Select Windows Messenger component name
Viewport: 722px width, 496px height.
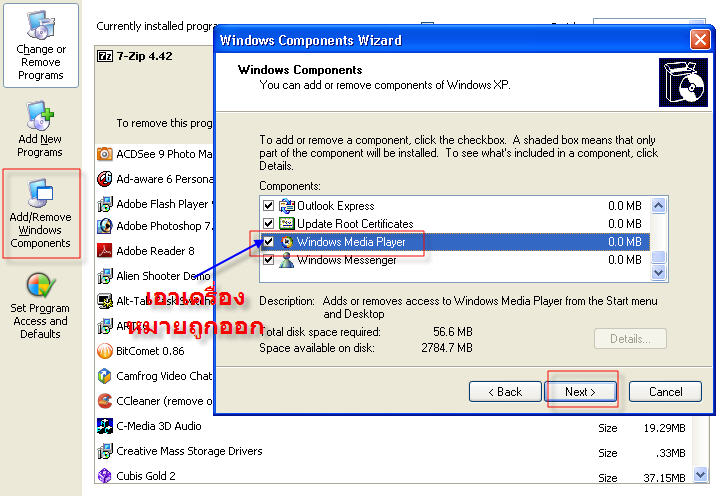click(x=346, y=260)
